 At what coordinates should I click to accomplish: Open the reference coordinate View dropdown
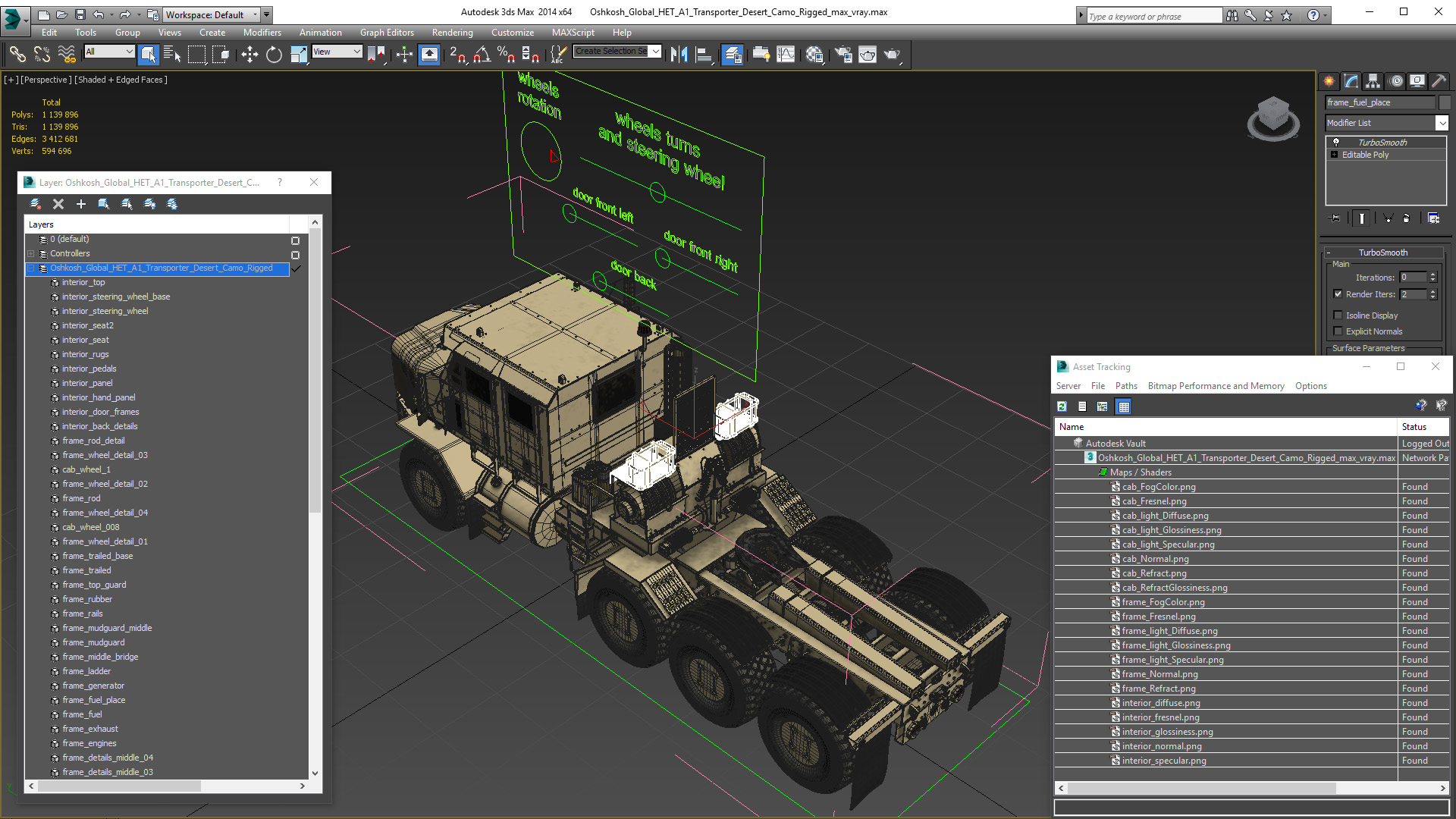click(x=337, y=52)
